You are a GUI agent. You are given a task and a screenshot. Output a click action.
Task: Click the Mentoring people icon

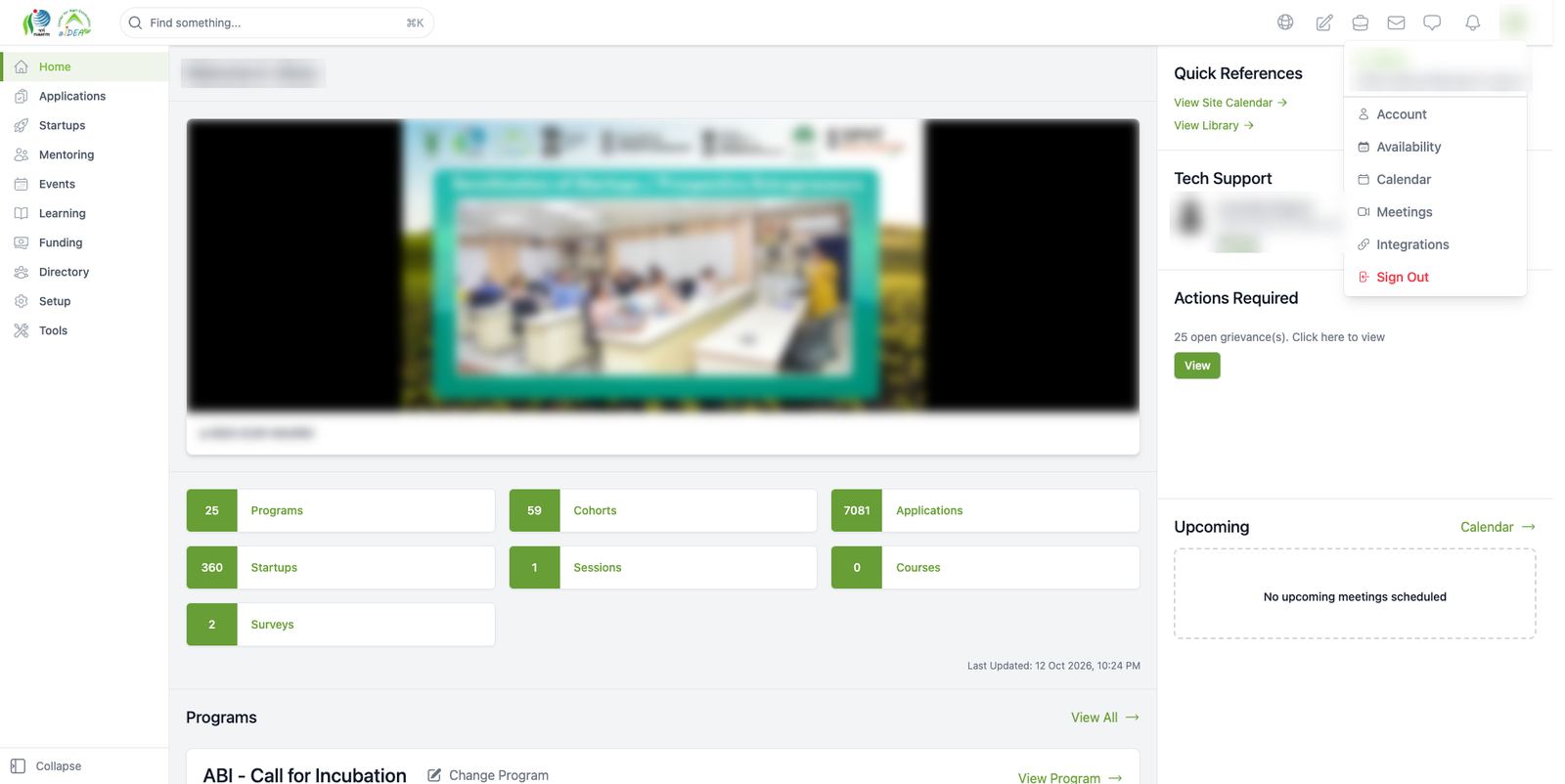(x=21, y=154)
